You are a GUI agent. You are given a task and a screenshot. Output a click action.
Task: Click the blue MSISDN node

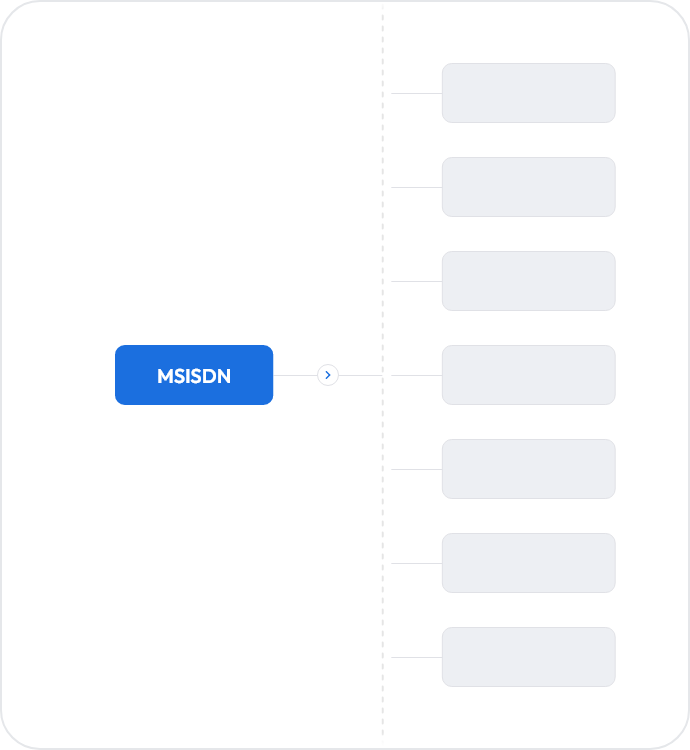(x=194, y=375)
